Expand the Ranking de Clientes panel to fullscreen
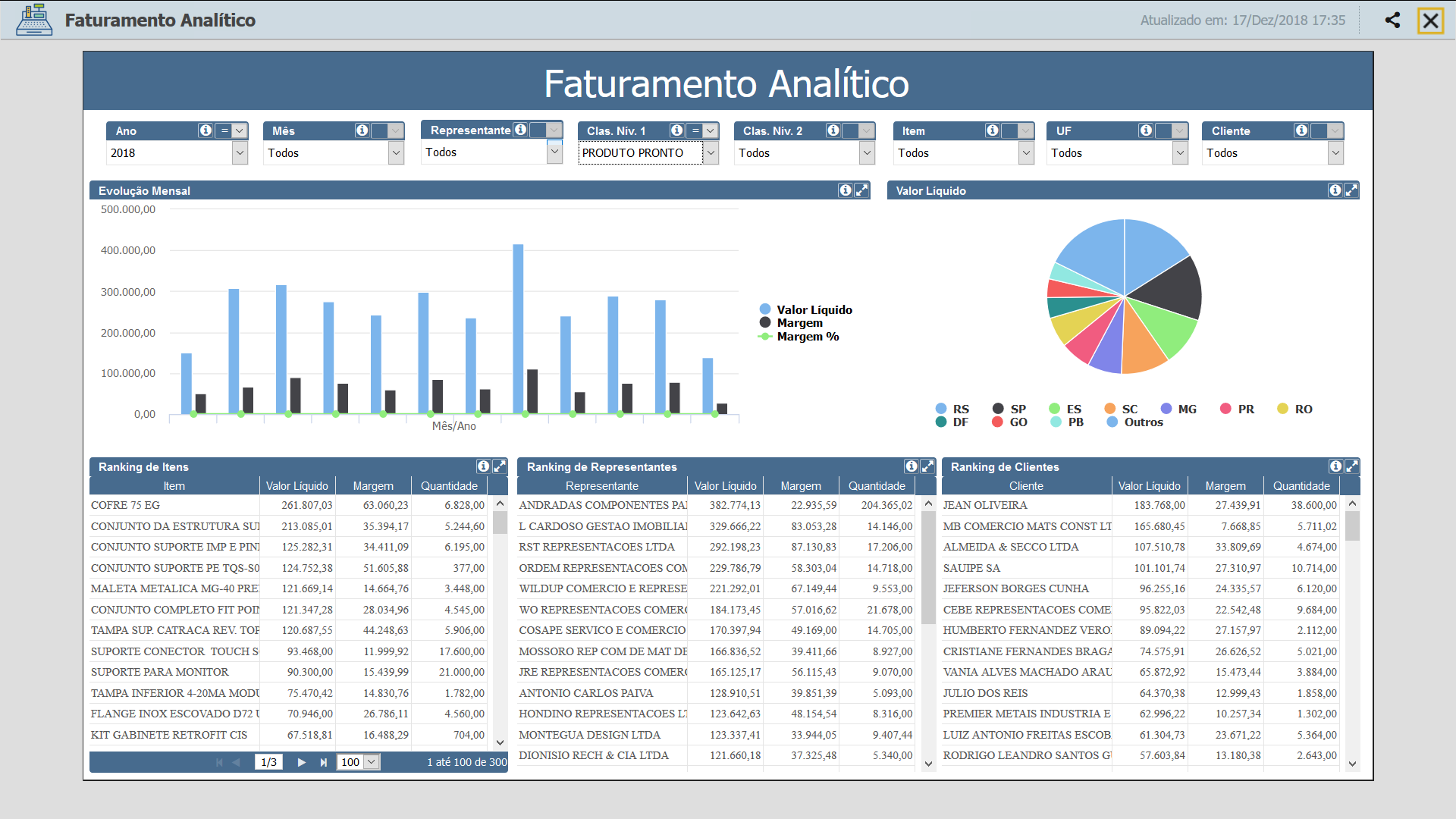Screen dimensions: 1456x819 pos(1353,466)
